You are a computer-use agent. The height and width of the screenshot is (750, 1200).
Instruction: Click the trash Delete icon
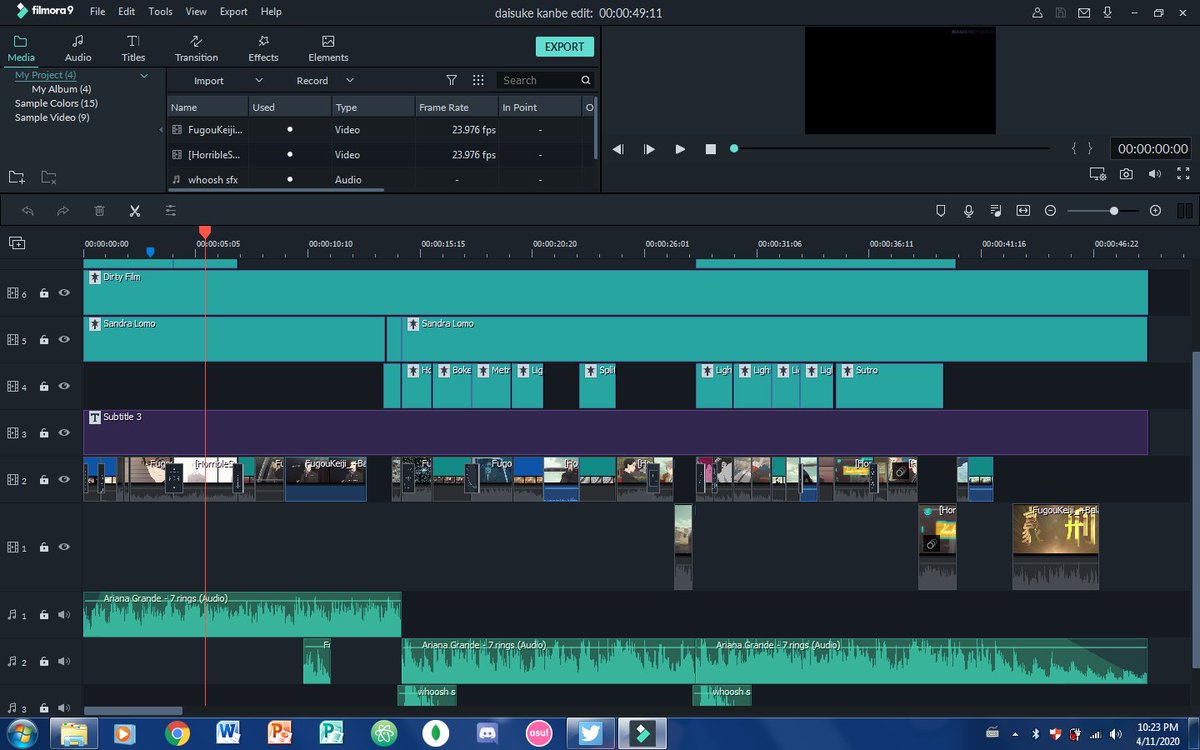pyautogui.click(x=99, y=211)
